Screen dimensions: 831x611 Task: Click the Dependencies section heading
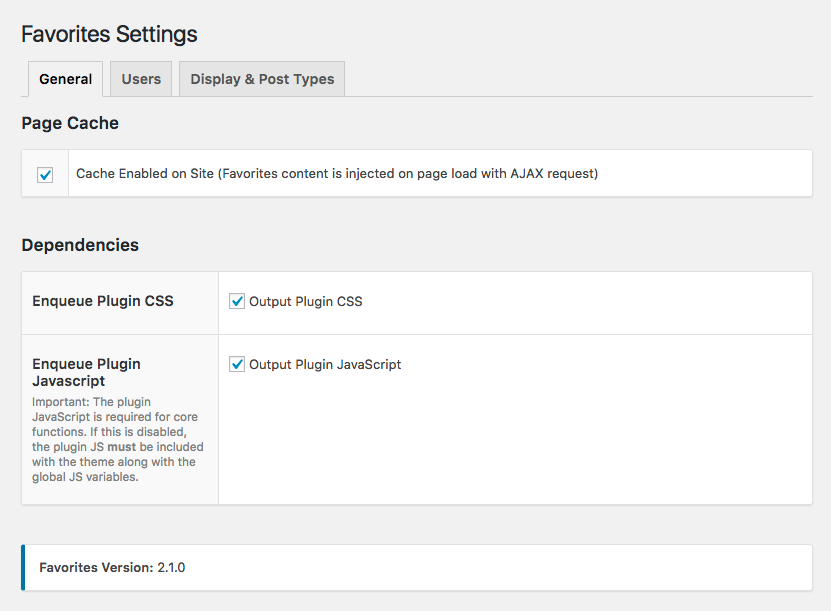point(80,245)
